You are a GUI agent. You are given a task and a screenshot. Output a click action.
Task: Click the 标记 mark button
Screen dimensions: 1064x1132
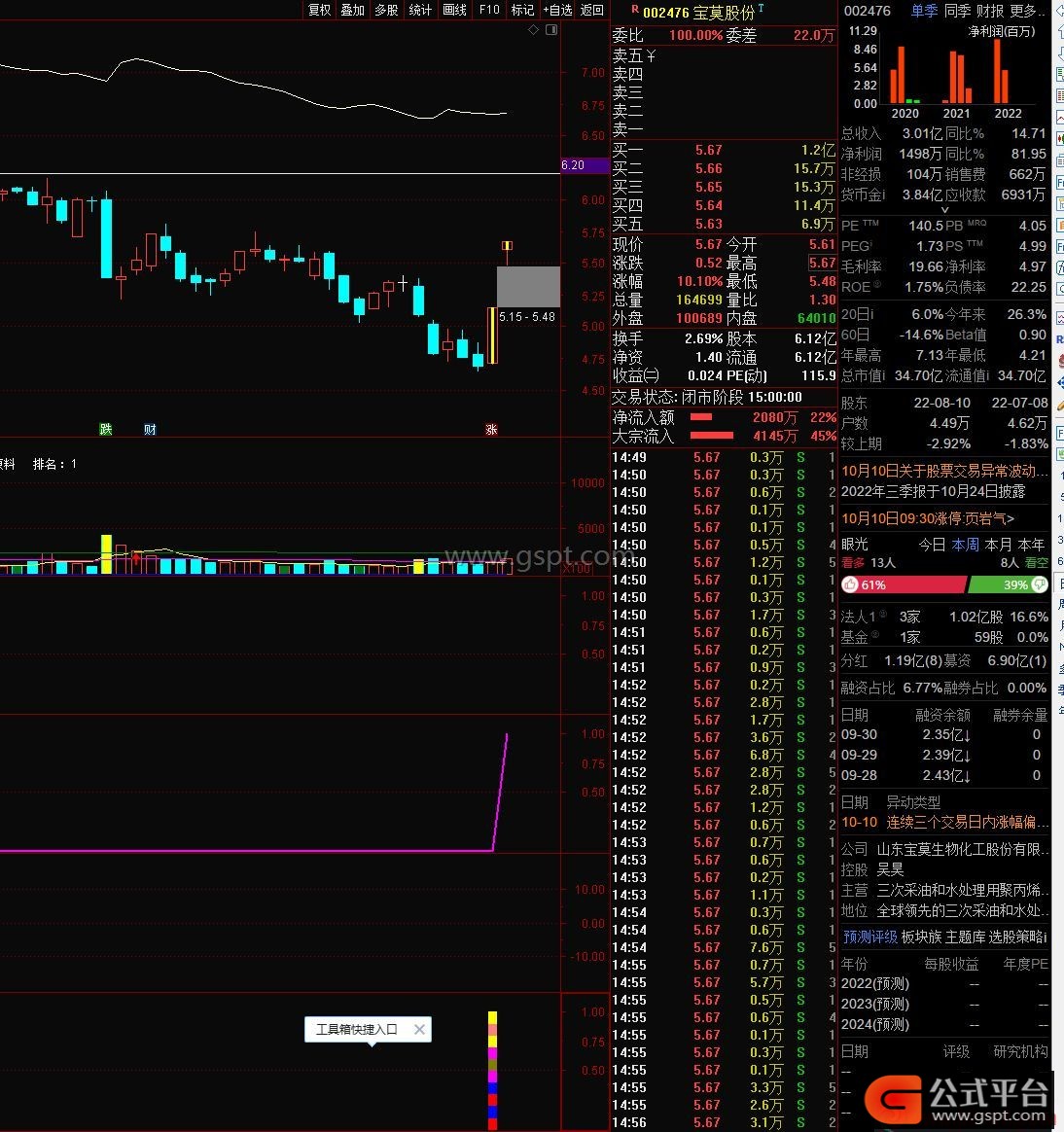point(522,10)
